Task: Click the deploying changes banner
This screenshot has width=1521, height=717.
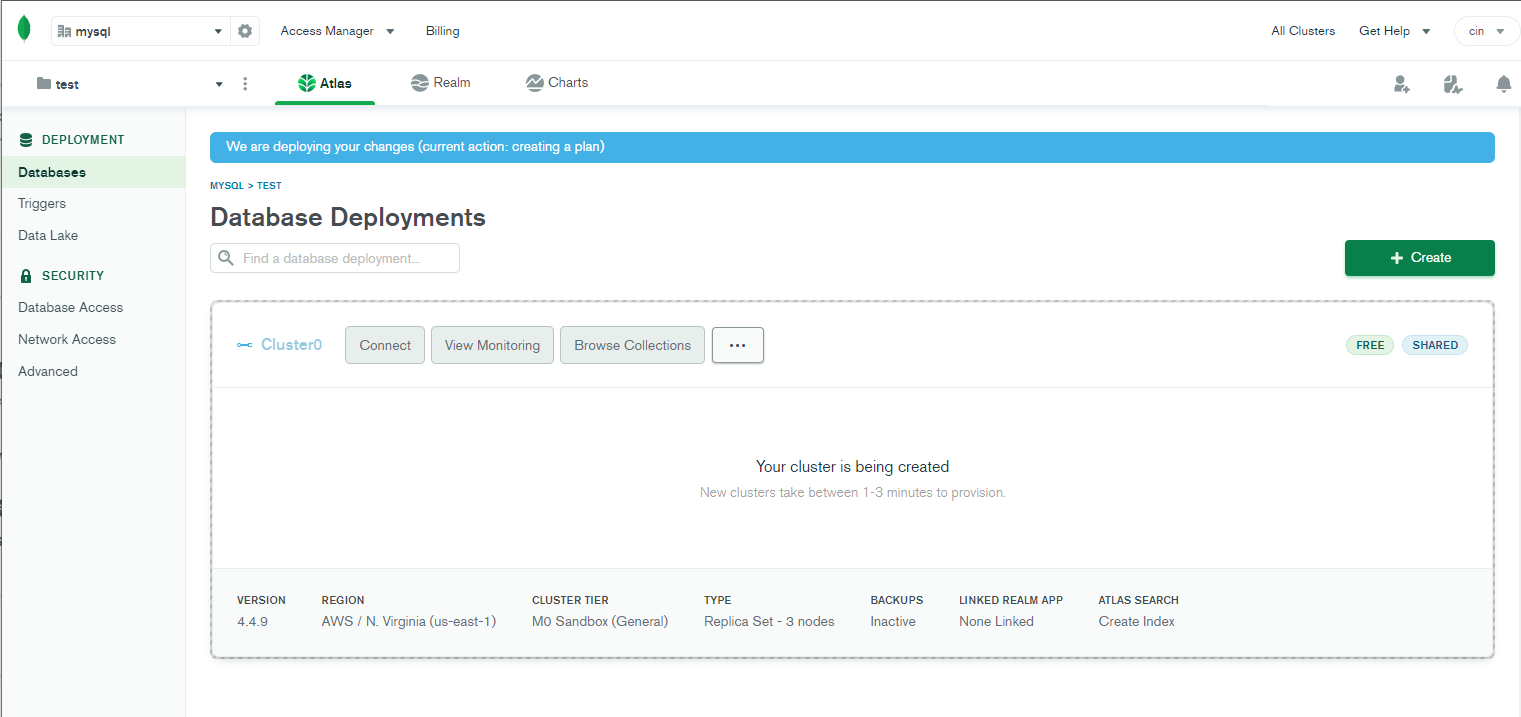Action: (x=852, y=147)
